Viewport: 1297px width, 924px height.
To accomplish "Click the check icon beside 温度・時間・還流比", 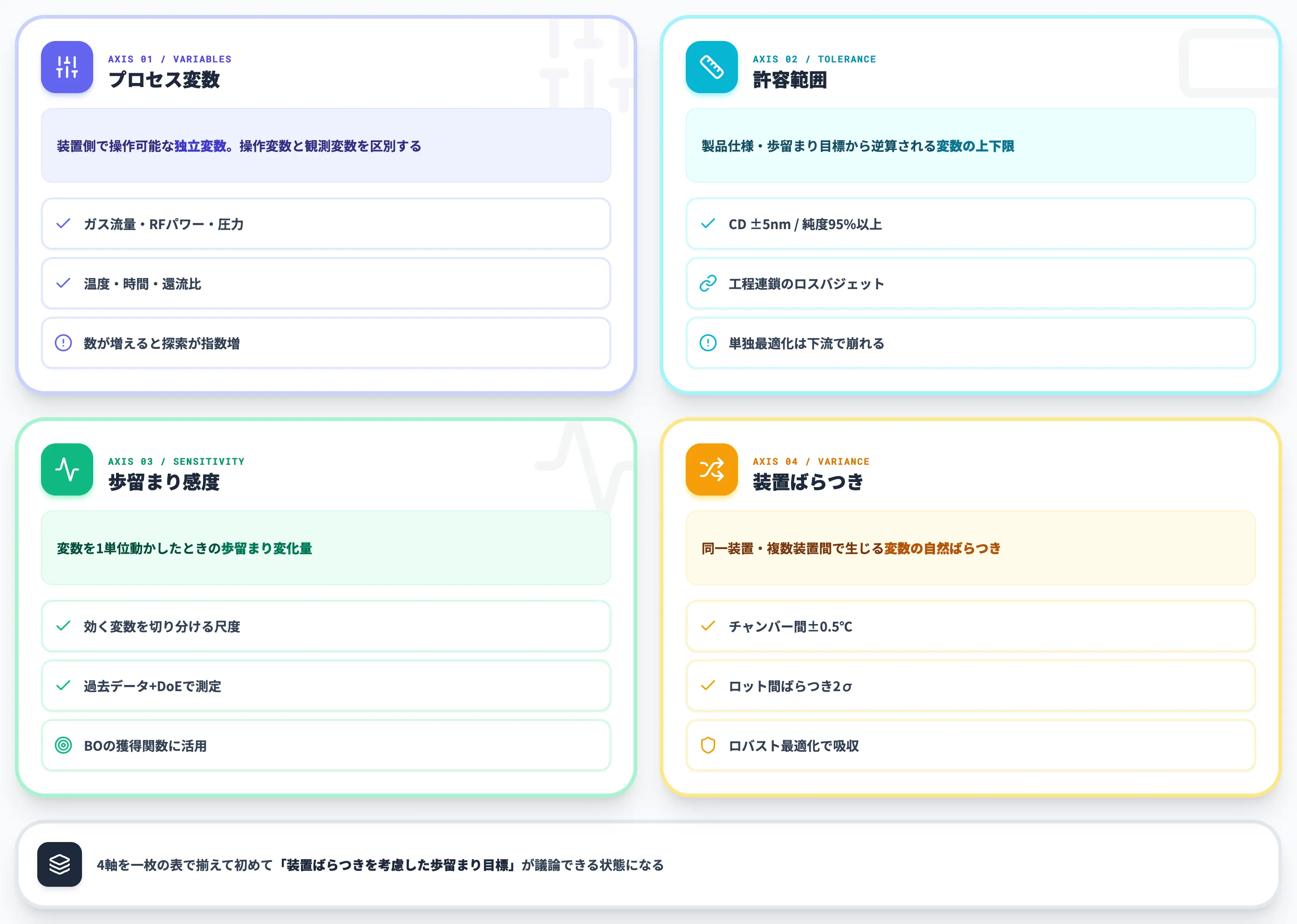I will tap(63, 283).
